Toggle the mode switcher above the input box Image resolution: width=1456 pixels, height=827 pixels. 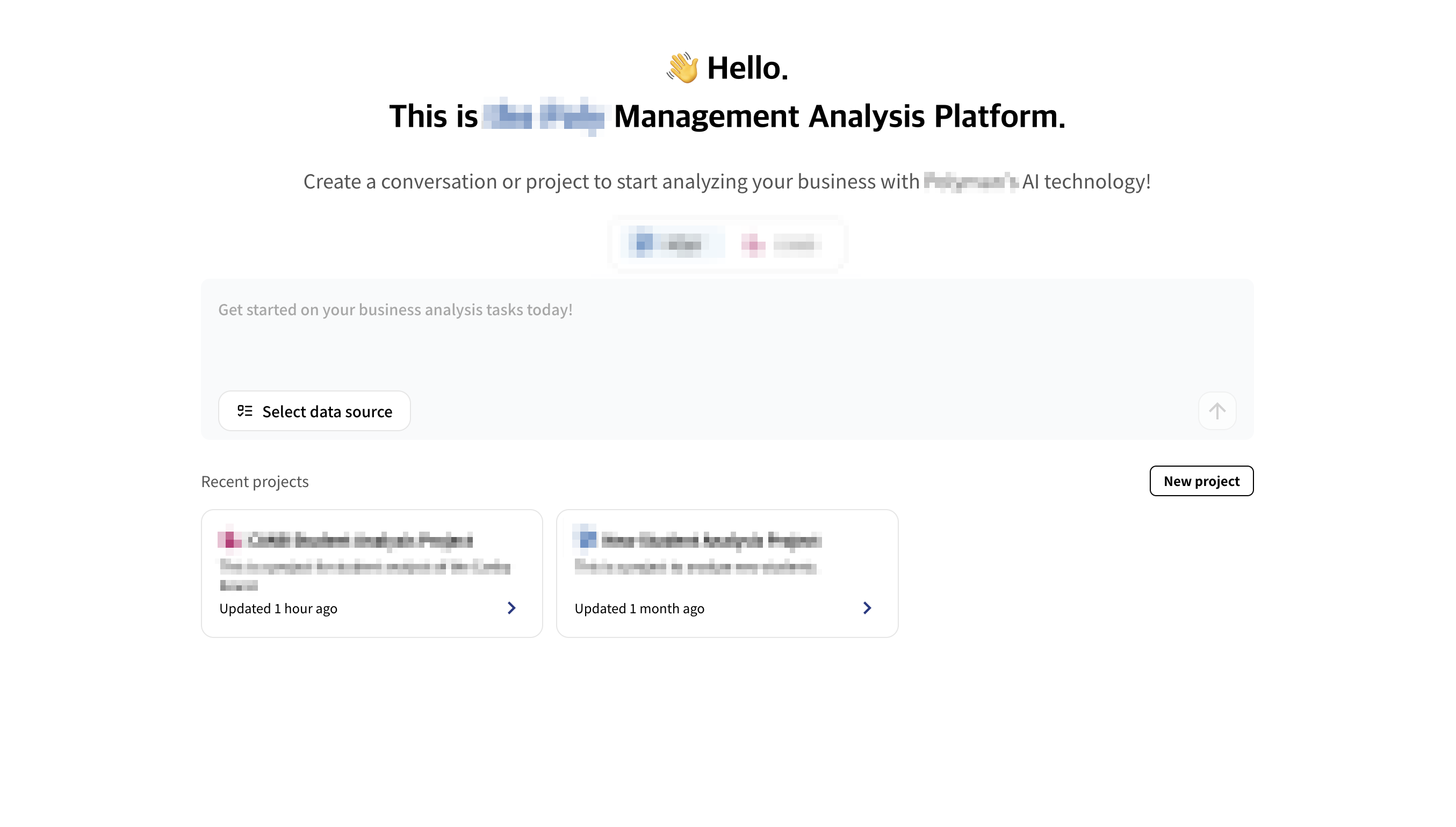click(727, 244)
